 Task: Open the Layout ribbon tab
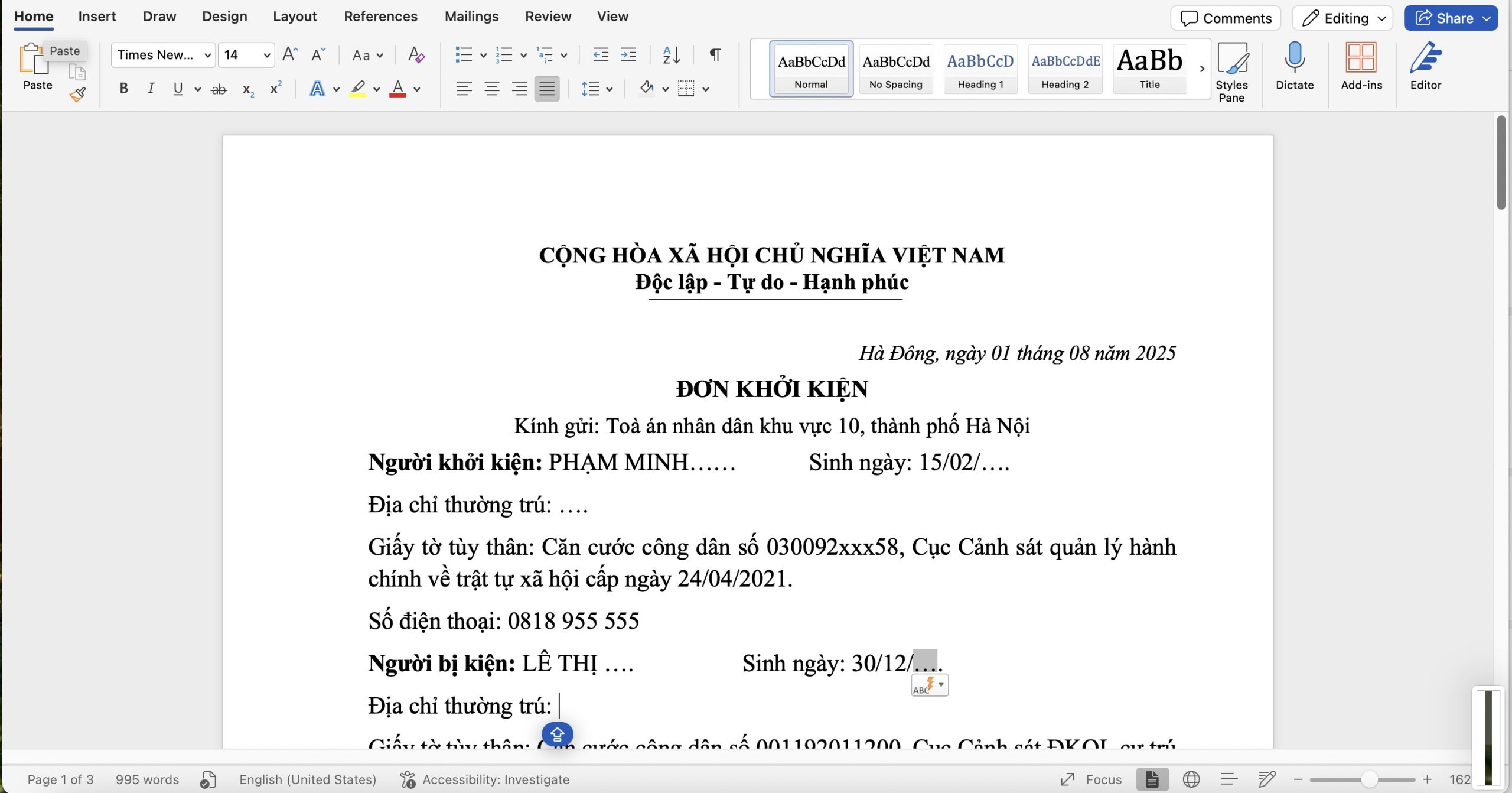click(x=295, y=17)
